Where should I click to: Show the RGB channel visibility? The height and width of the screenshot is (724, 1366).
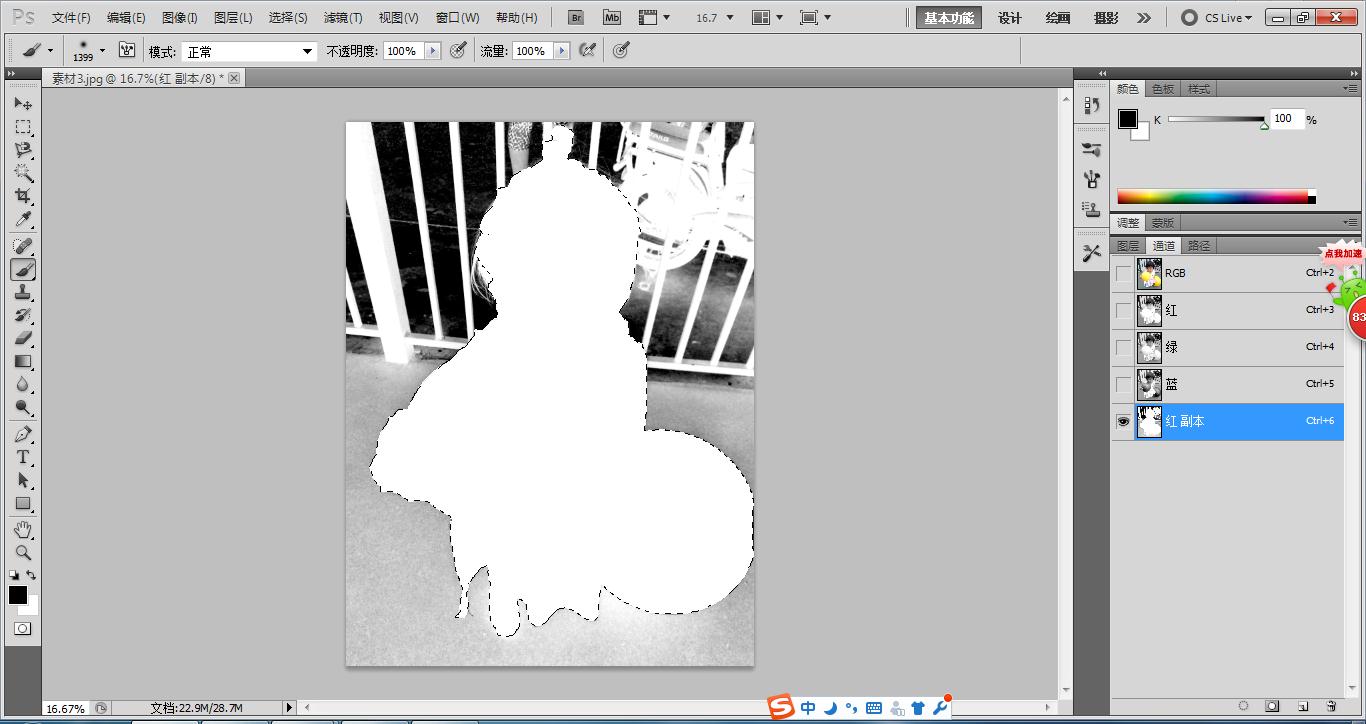coord(1123,273)
